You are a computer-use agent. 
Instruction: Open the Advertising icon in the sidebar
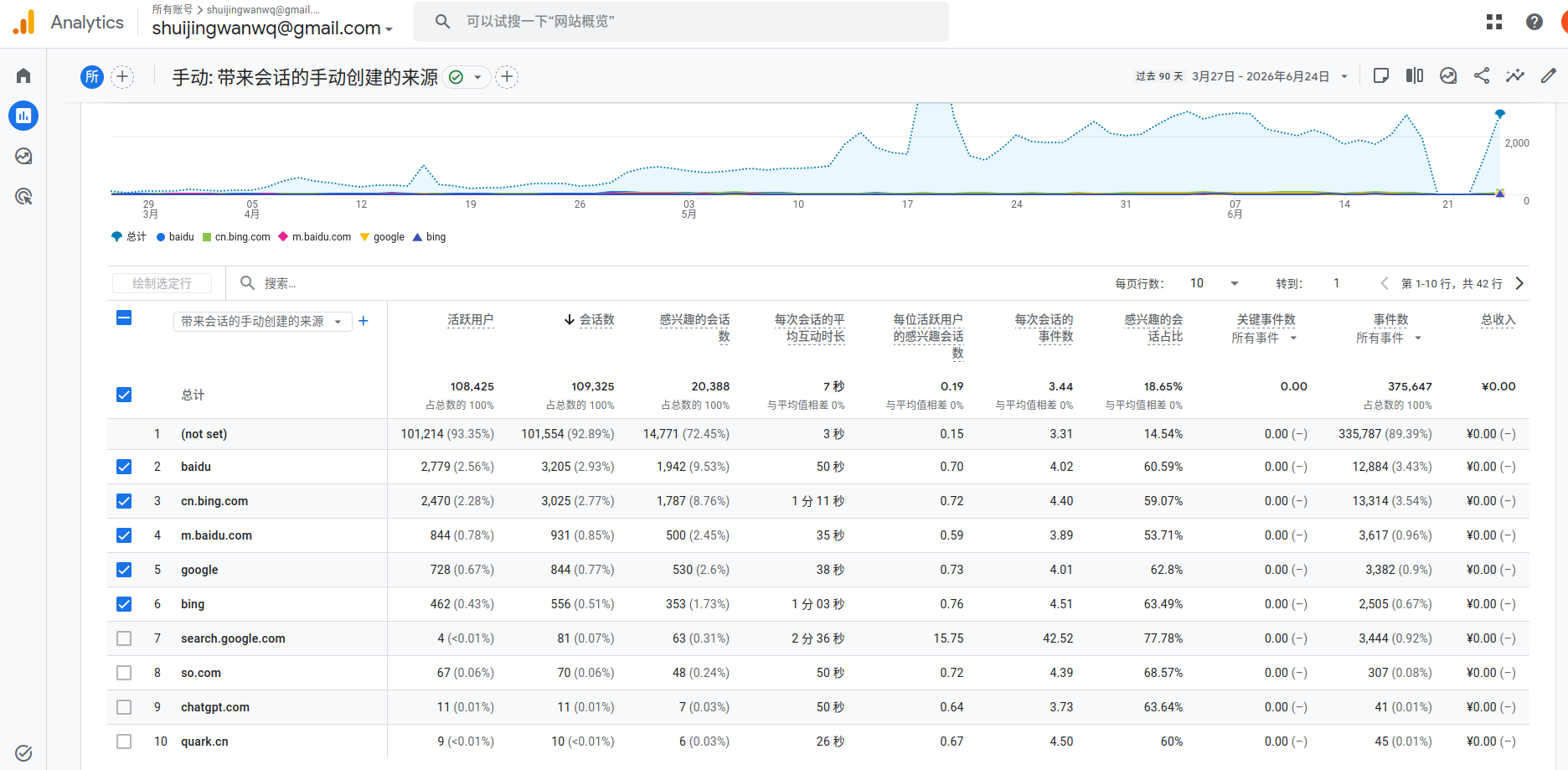tap(23, 196)
